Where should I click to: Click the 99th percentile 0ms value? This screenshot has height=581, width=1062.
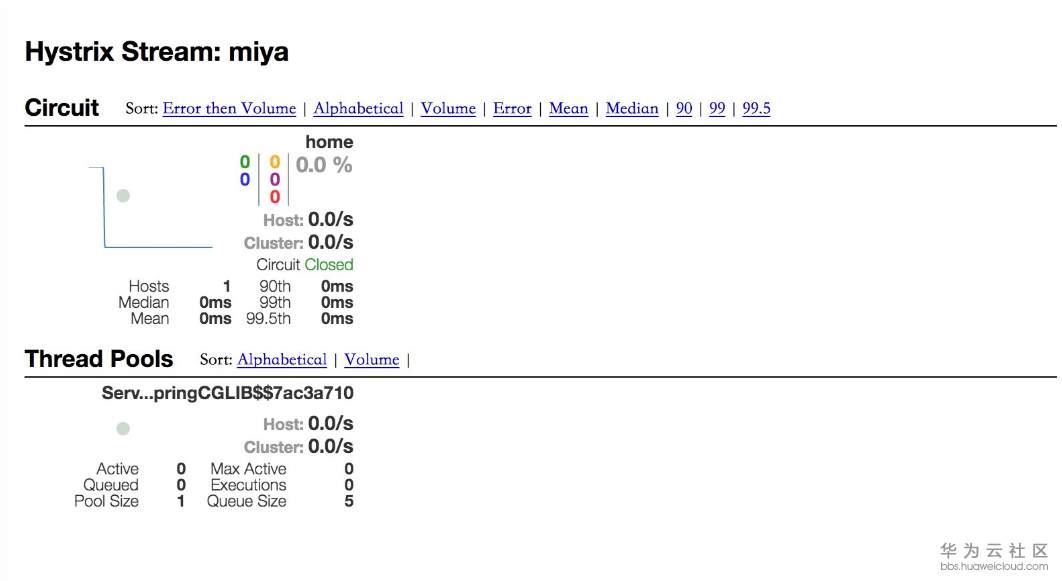[x=337, y=303]
